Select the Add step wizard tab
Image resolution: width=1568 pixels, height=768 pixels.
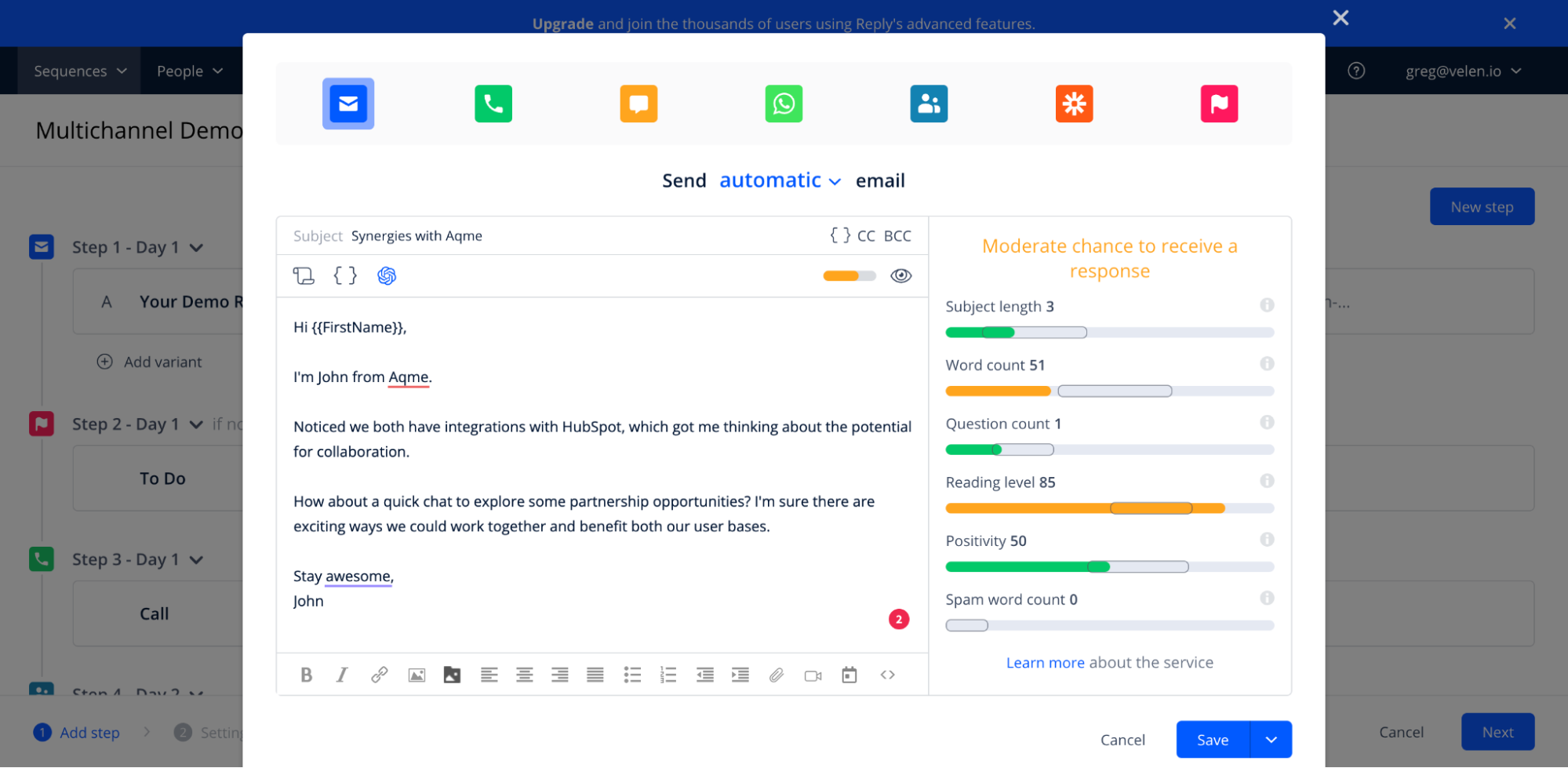point(77,732)
